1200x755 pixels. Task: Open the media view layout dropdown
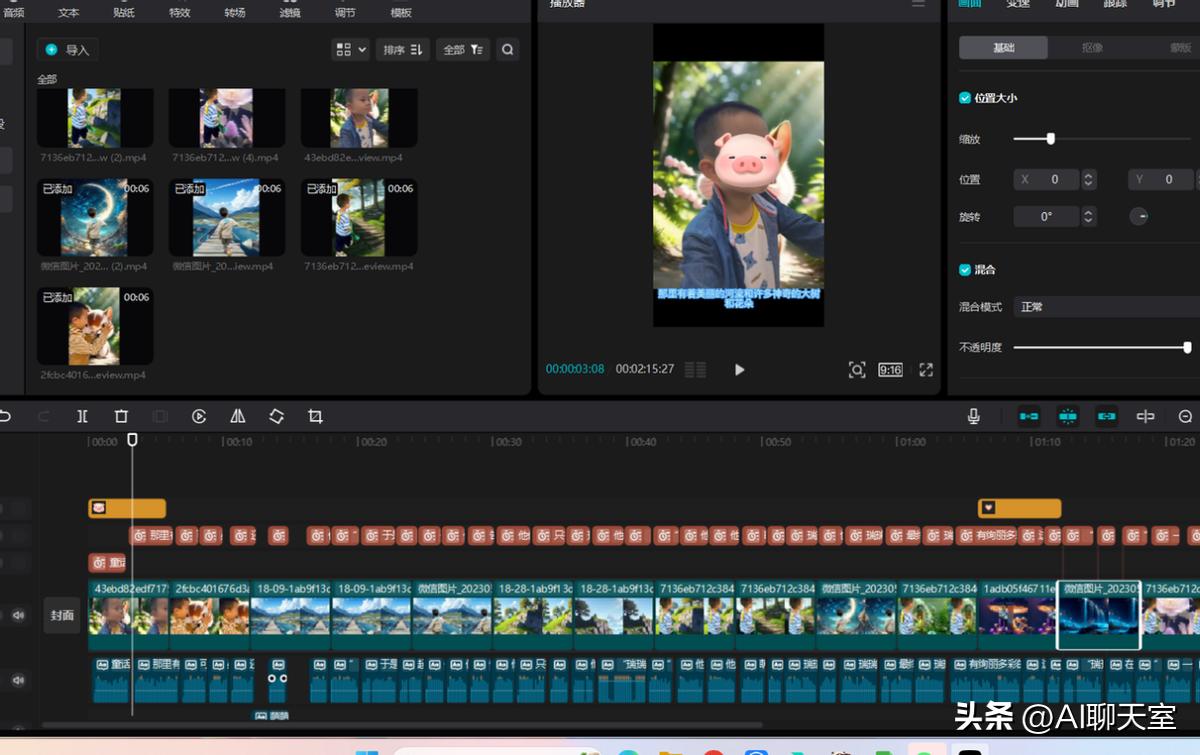[350, 49]
